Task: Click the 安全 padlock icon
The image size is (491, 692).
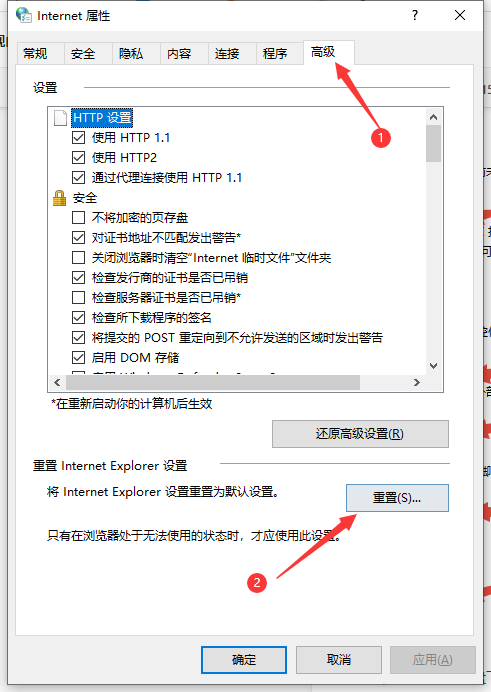Action: pyautogui.click(x=60, y=198)
